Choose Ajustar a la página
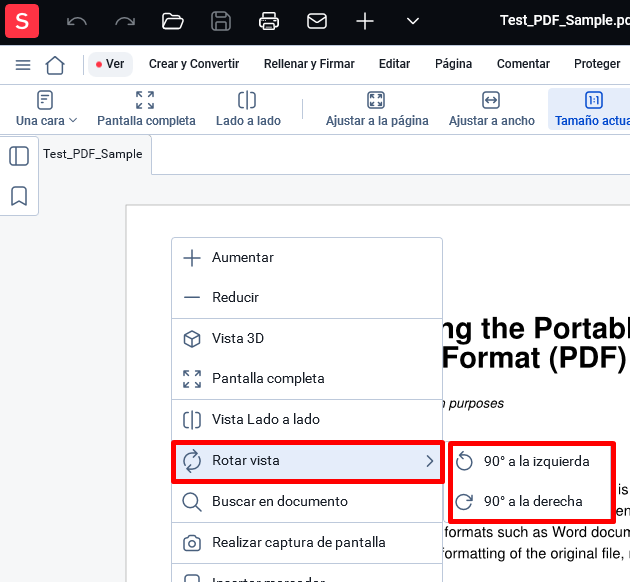The width and height of the screenshot is (630, 582). (x=377, y=109)
